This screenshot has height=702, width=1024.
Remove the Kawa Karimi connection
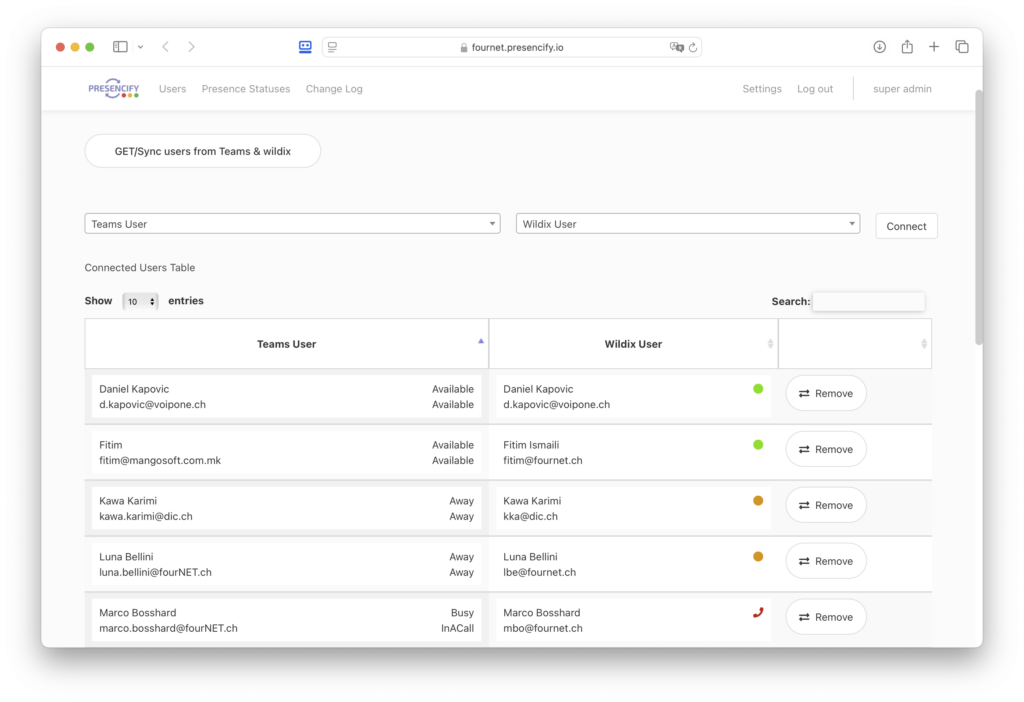(825, 505)
